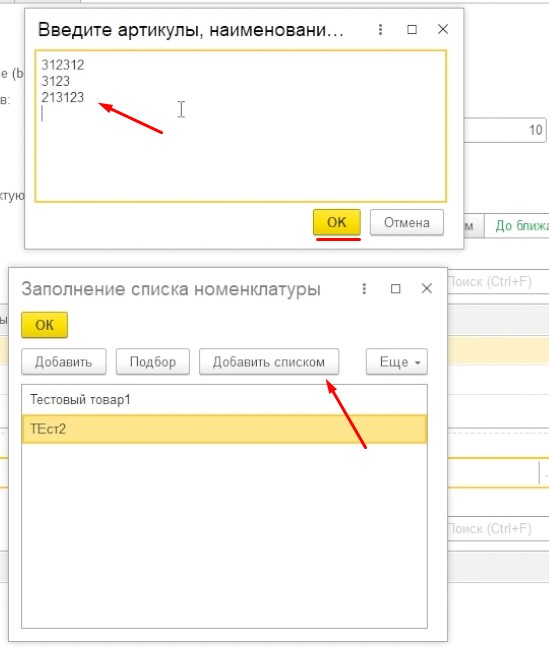
Task: Select row Тестовый товар1
Action: (224, 400)
